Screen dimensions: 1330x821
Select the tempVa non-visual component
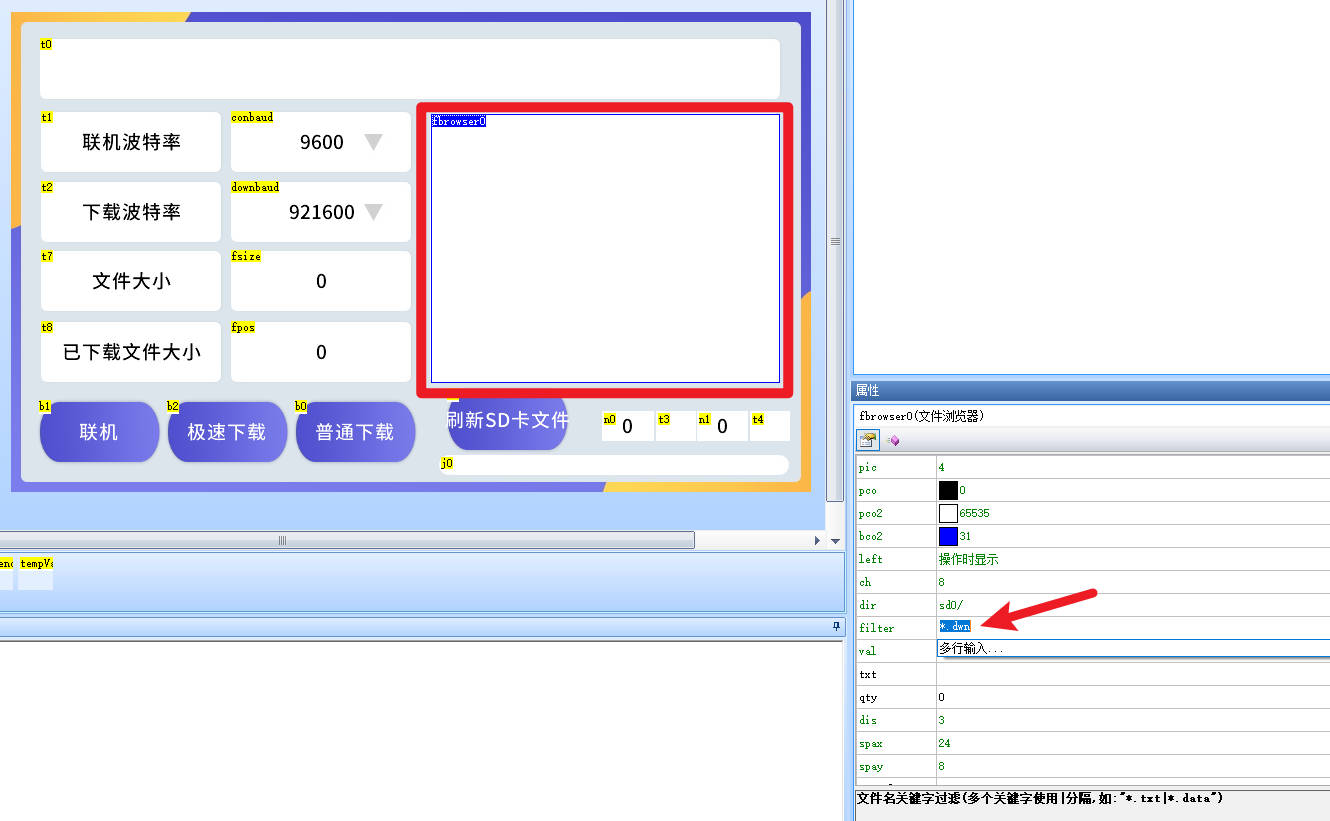pos(36,575)
